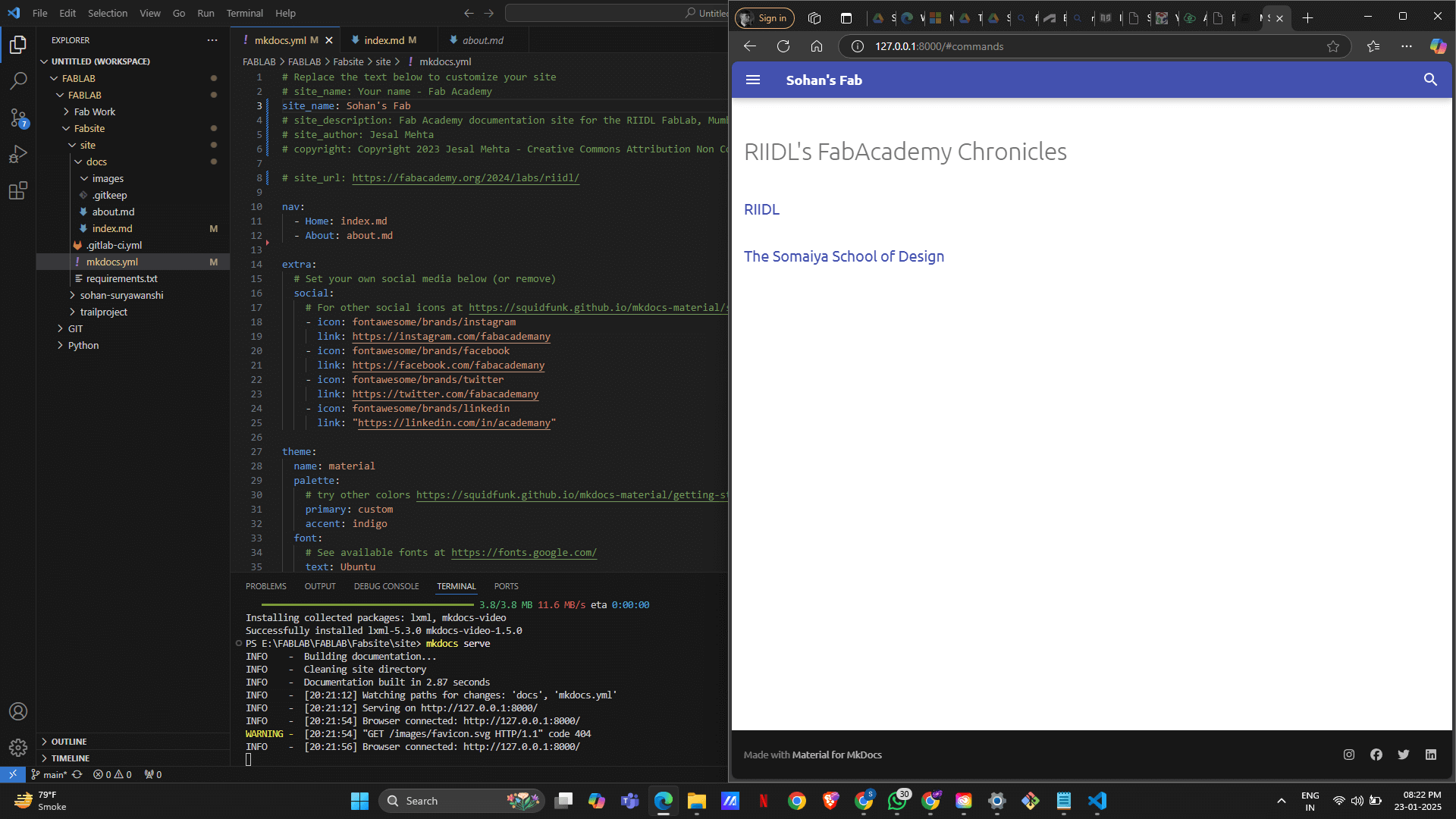Open the Search view in activity bar
Screen dimensions: 1456x819
tap(18, 81)
